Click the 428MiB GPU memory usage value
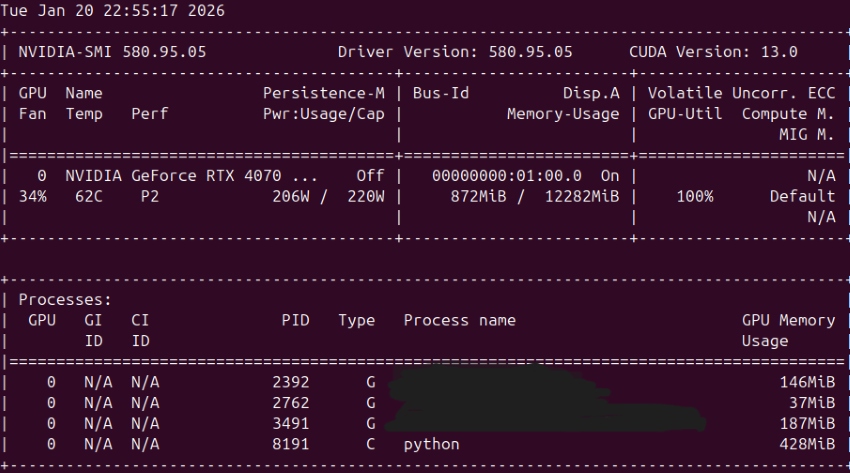 807,443
